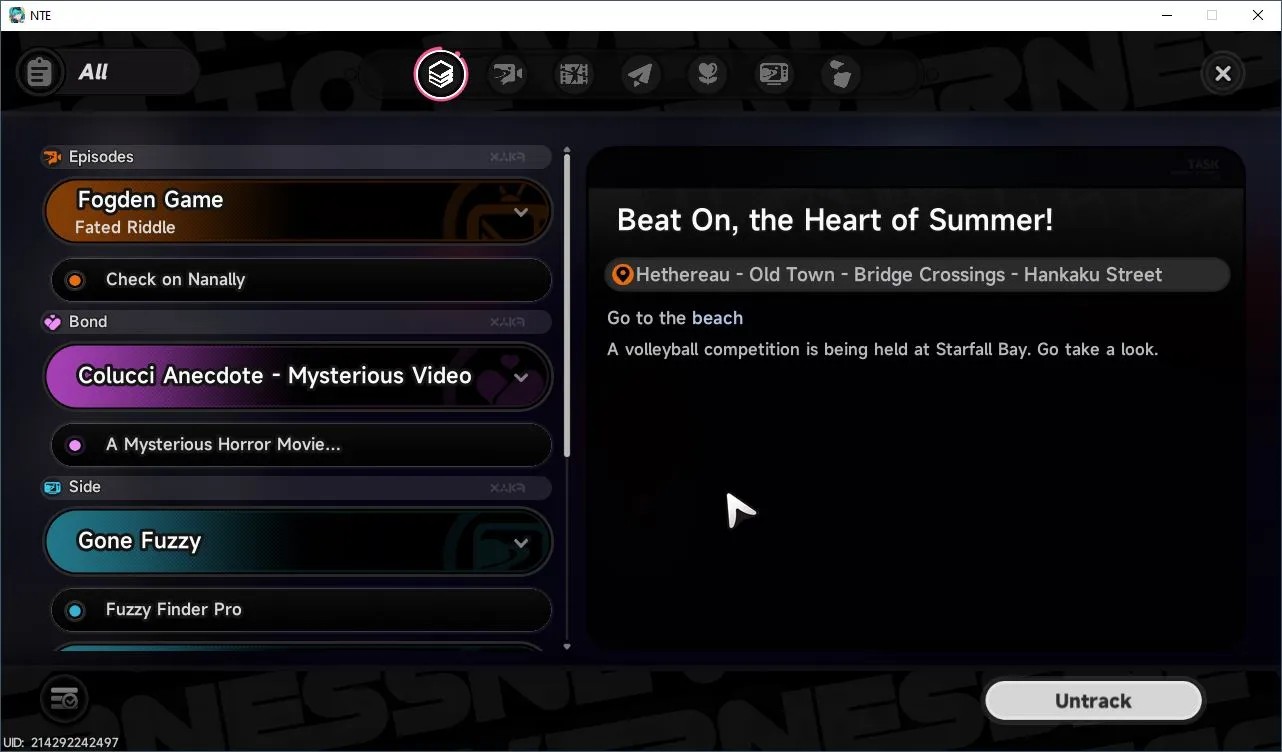Click the Hethereau Old Town location bar
This screenshot has width=1282, height=752.
point(917,275)
